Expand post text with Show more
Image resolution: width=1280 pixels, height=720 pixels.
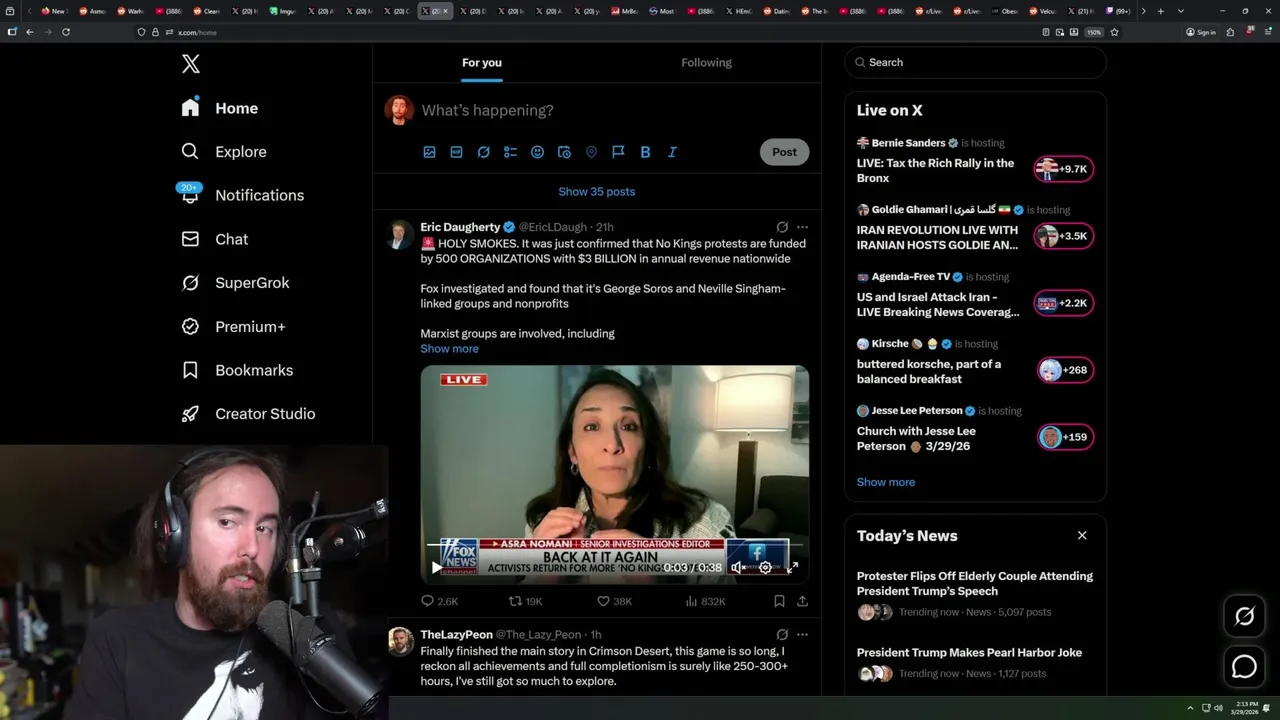coord(449,349)
